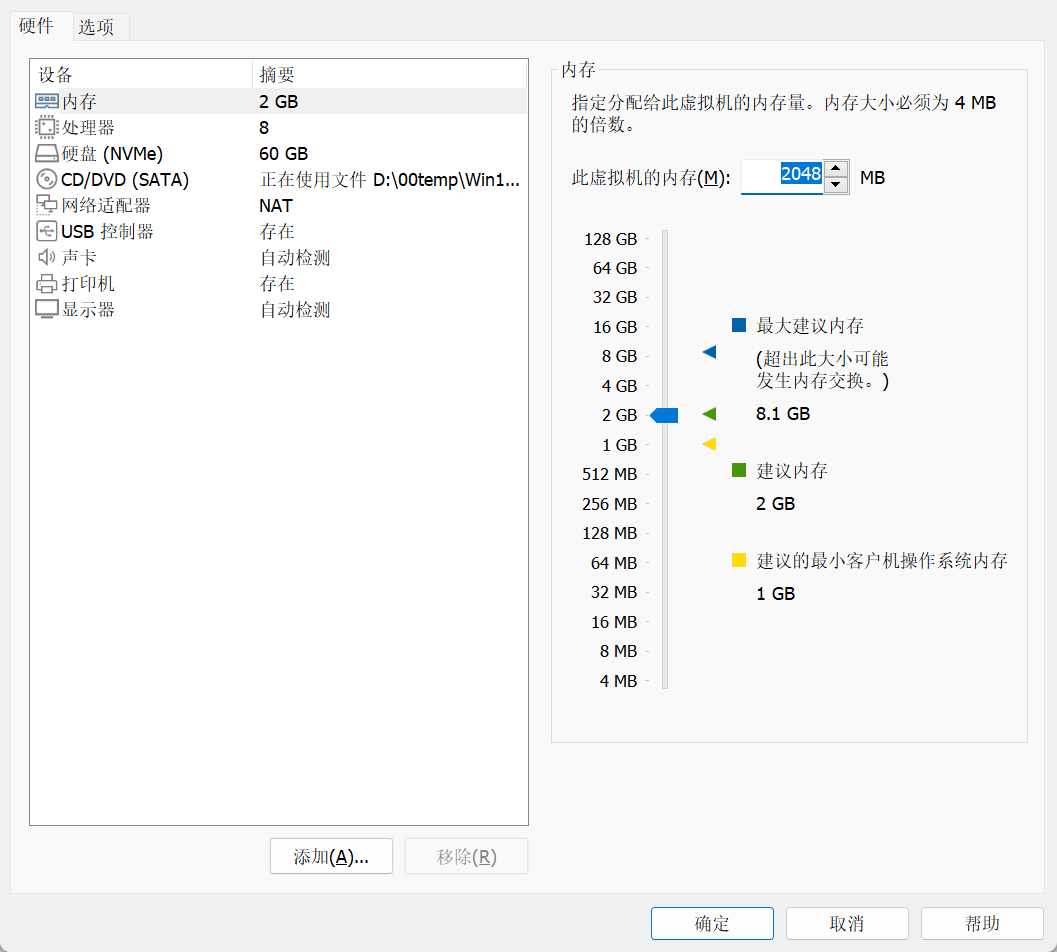Click the CD/DVD (SATA) disc icon
1057x952 pixels.
point(47,179)
